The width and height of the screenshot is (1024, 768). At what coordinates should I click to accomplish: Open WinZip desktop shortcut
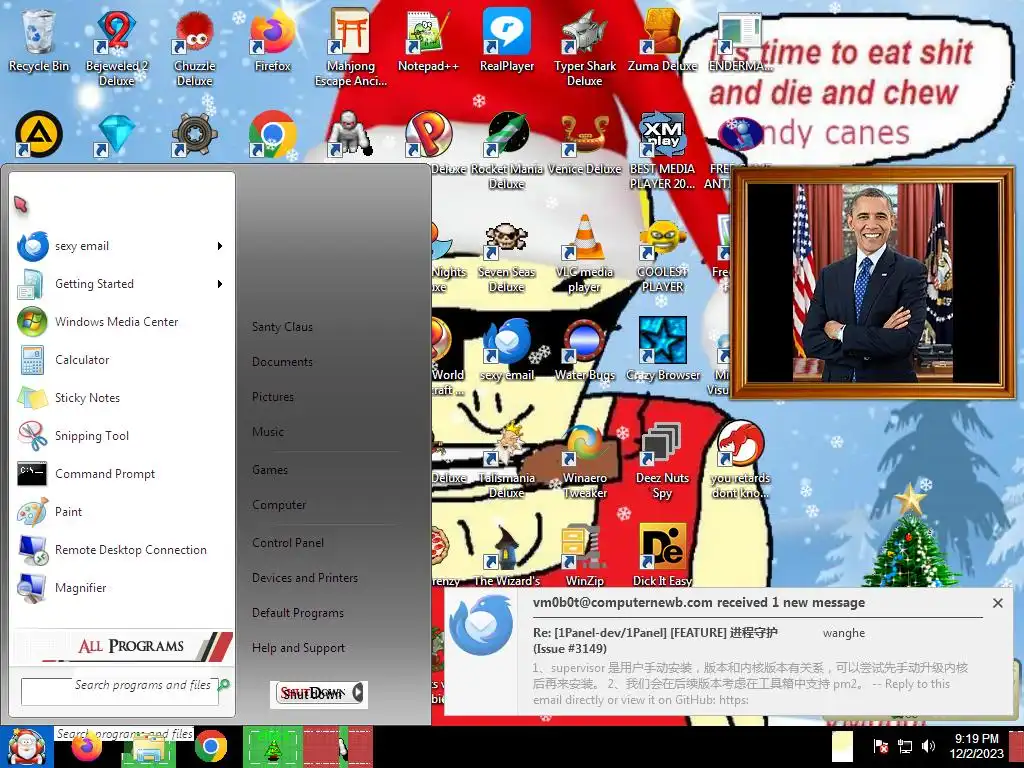(x=584, y=555)
